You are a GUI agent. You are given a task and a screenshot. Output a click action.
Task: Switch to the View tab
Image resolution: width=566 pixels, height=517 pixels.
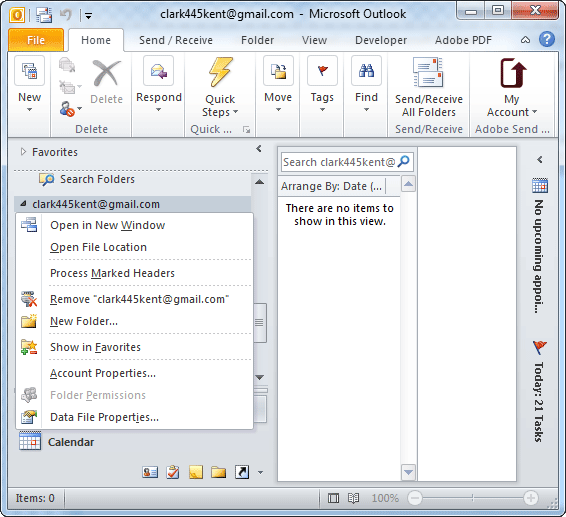click(x=314, y=40)
